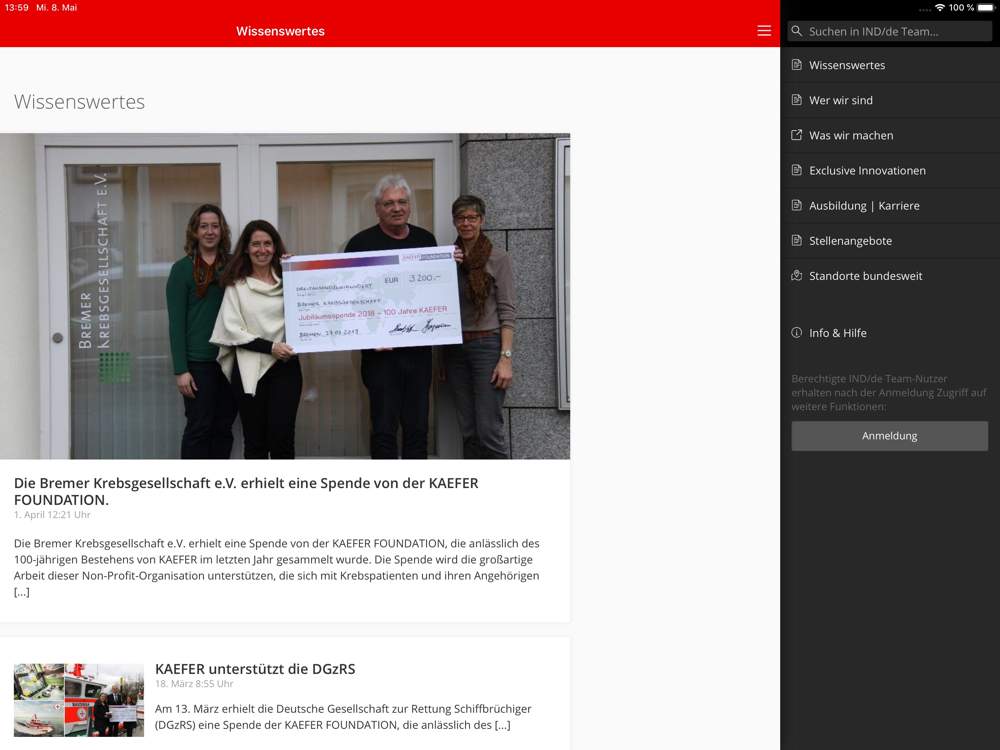Click the Wi-Fi status icon

tap(940, 8)
